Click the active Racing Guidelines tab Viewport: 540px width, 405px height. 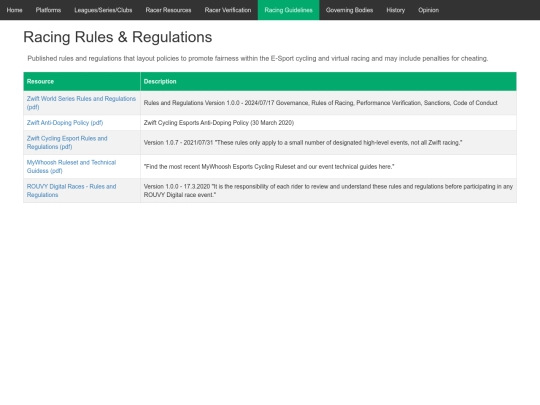pyautogui.click(x=289, y=10)
